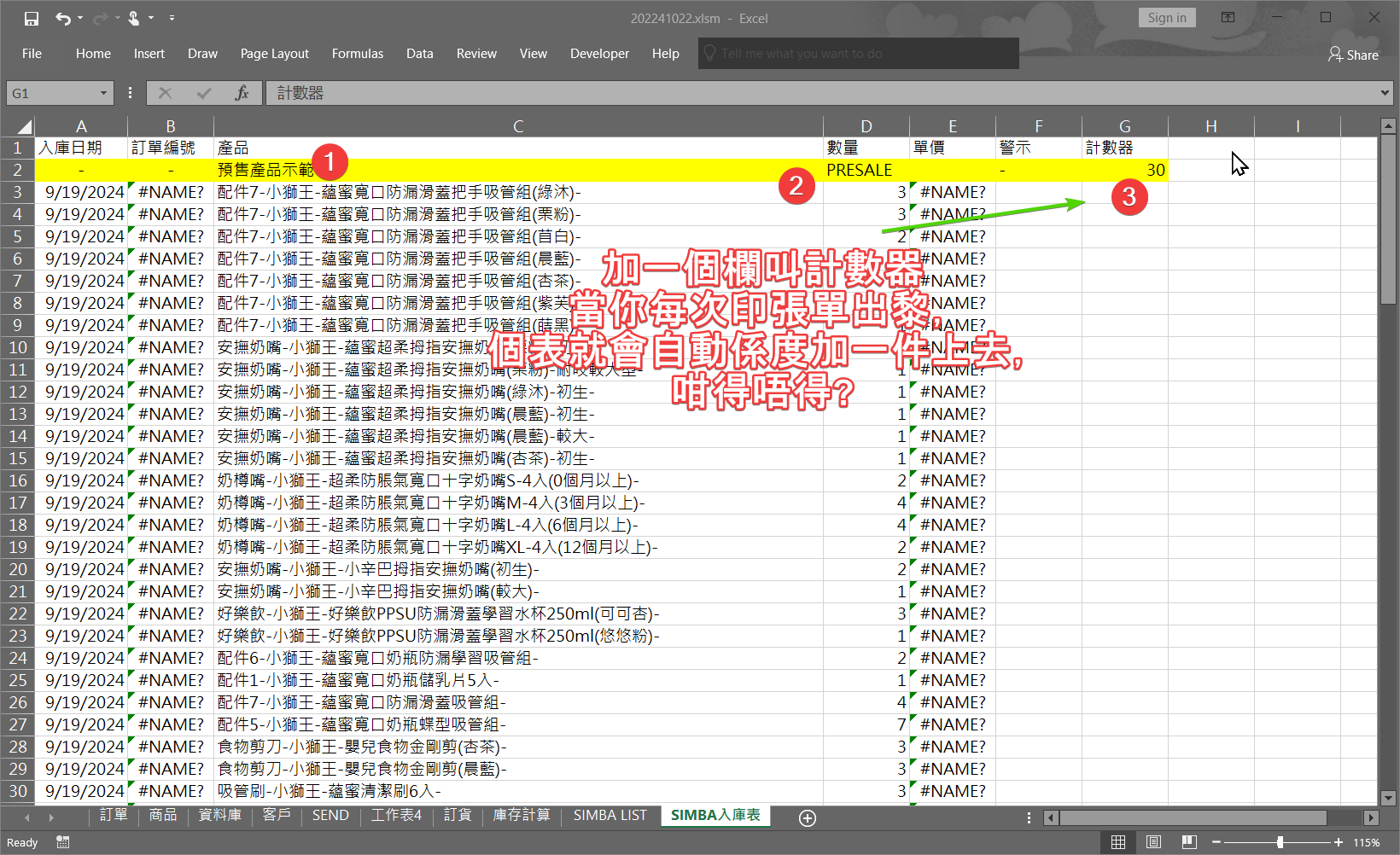Click the Sign in button
The image size is (1400, 855).
coord(1166,18)
